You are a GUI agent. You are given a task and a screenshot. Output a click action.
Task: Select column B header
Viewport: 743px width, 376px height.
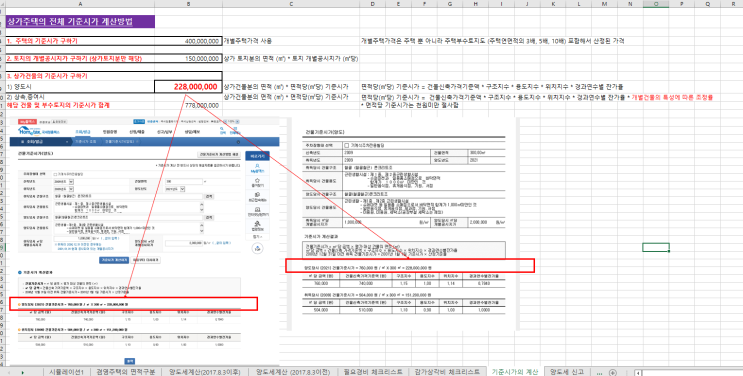[188, 4]
